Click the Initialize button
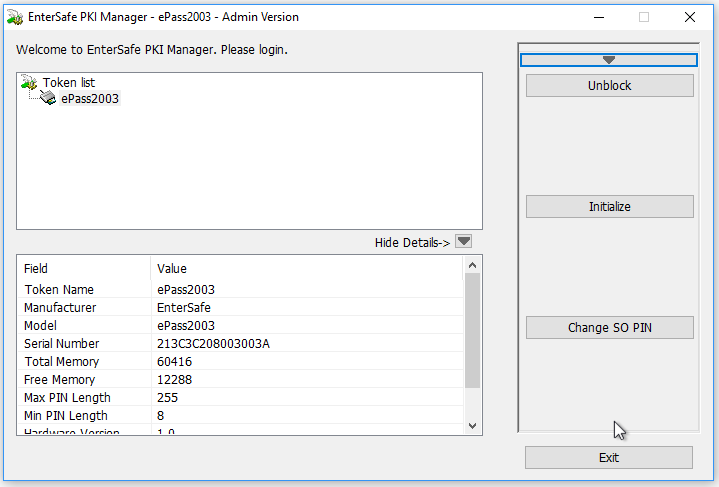This screenshot has width=719, height=487. point(609,207)
